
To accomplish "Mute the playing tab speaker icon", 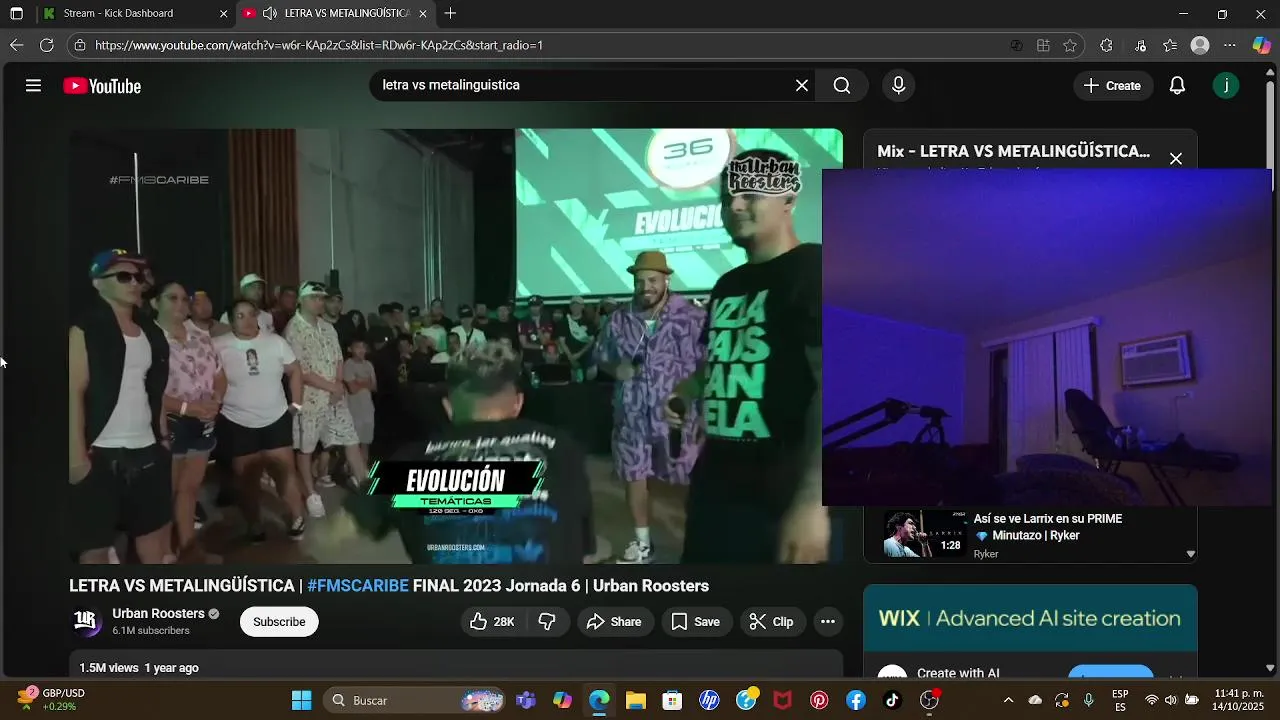I will tap(270, 14).
